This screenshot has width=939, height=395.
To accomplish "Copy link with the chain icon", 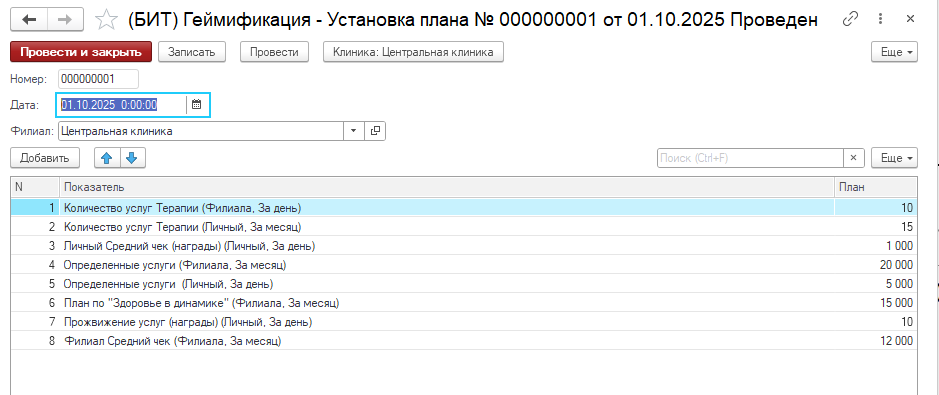I will (x=849, y=20).
